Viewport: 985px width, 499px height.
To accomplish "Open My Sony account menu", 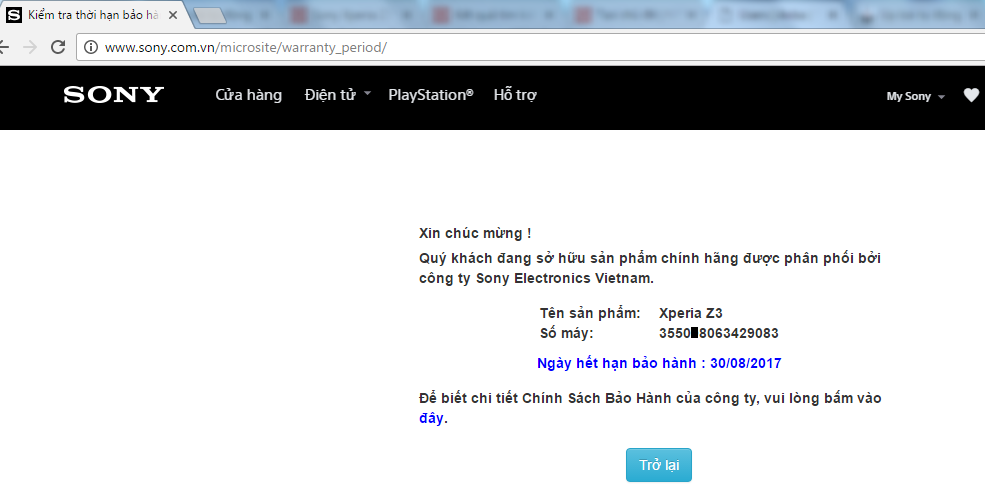I will click(908, 96).
